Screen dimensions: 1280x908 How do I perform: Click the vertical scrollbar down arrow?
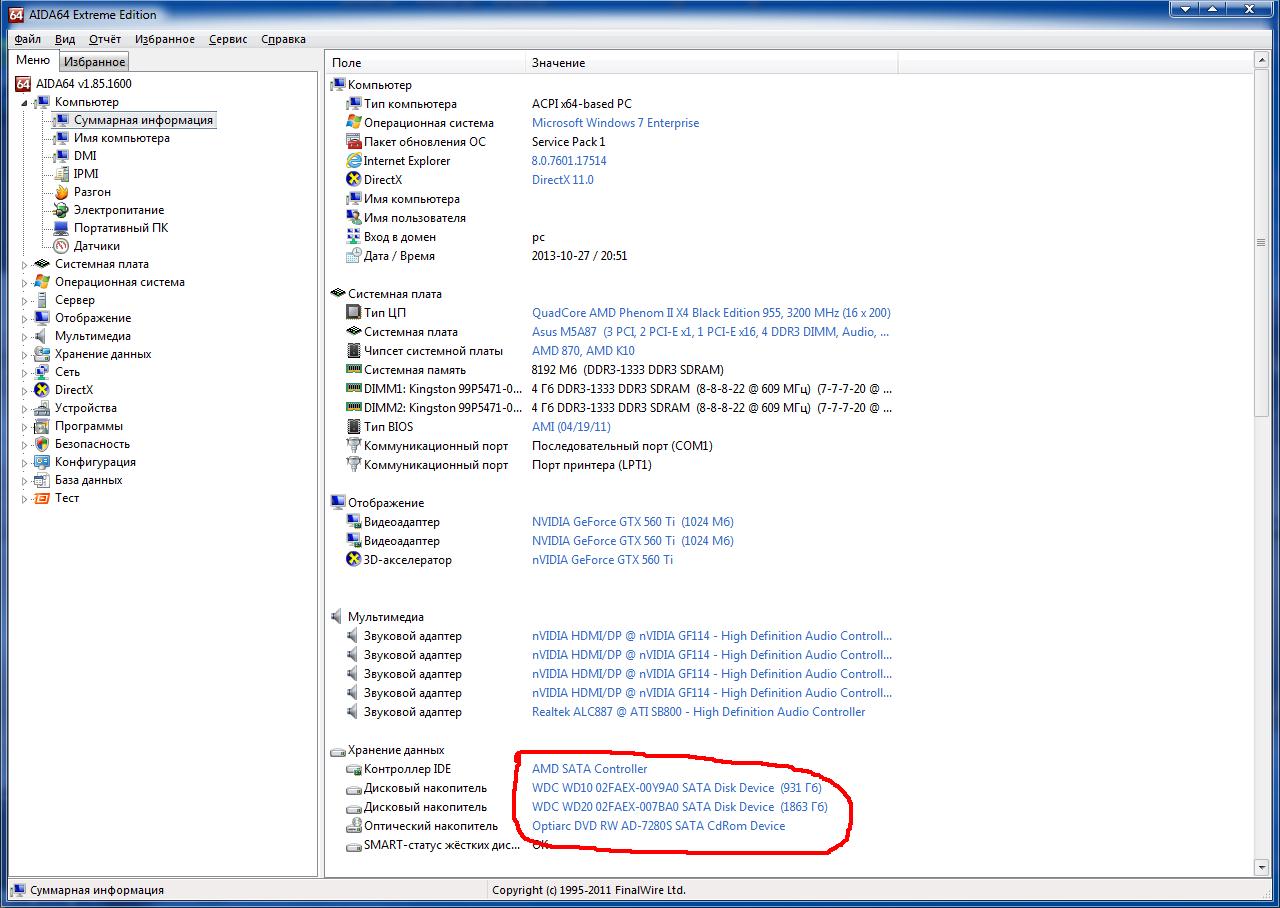click(1261, 867)
